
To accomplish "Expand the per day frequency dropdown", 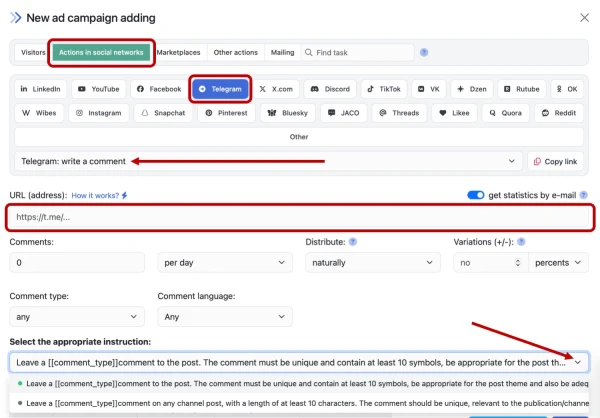I will tap(225, 262).
